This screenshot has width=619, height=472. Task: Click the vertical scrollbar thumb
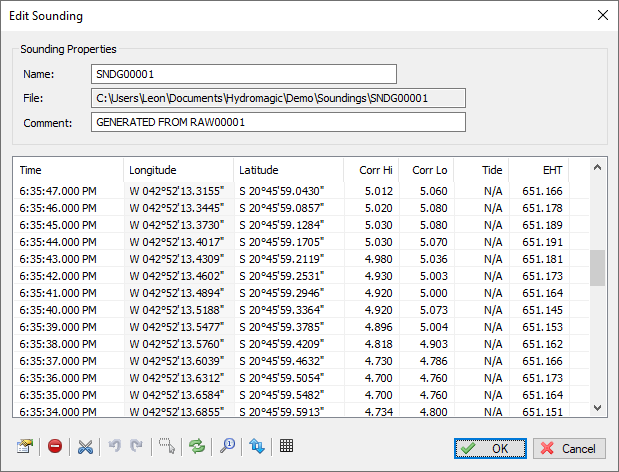[x=597, y=268]
